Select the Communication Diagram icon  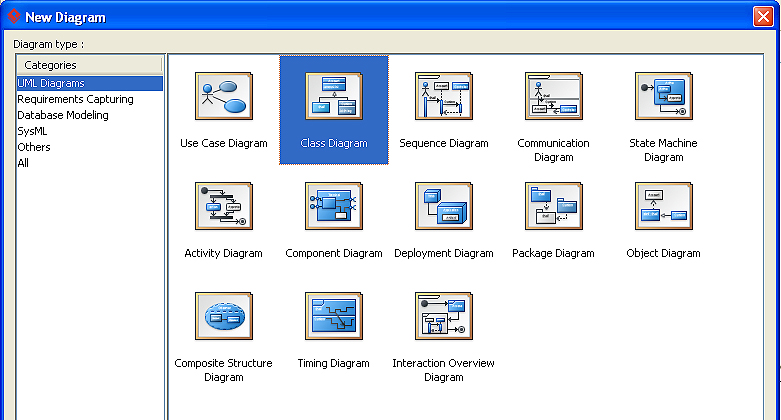[553, 97]
